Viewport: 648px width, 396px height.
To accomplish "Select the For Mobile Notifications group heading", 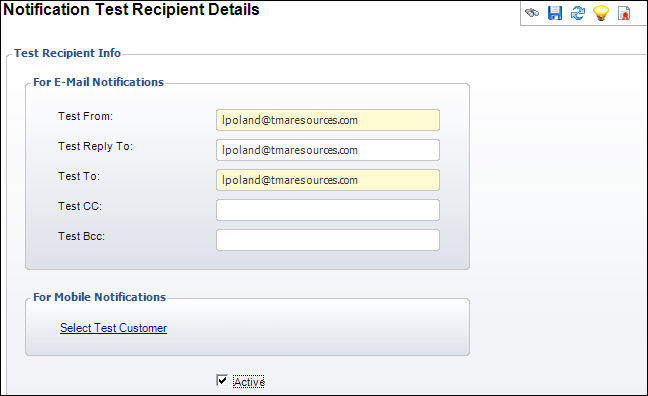I will [x=99, y=297].
